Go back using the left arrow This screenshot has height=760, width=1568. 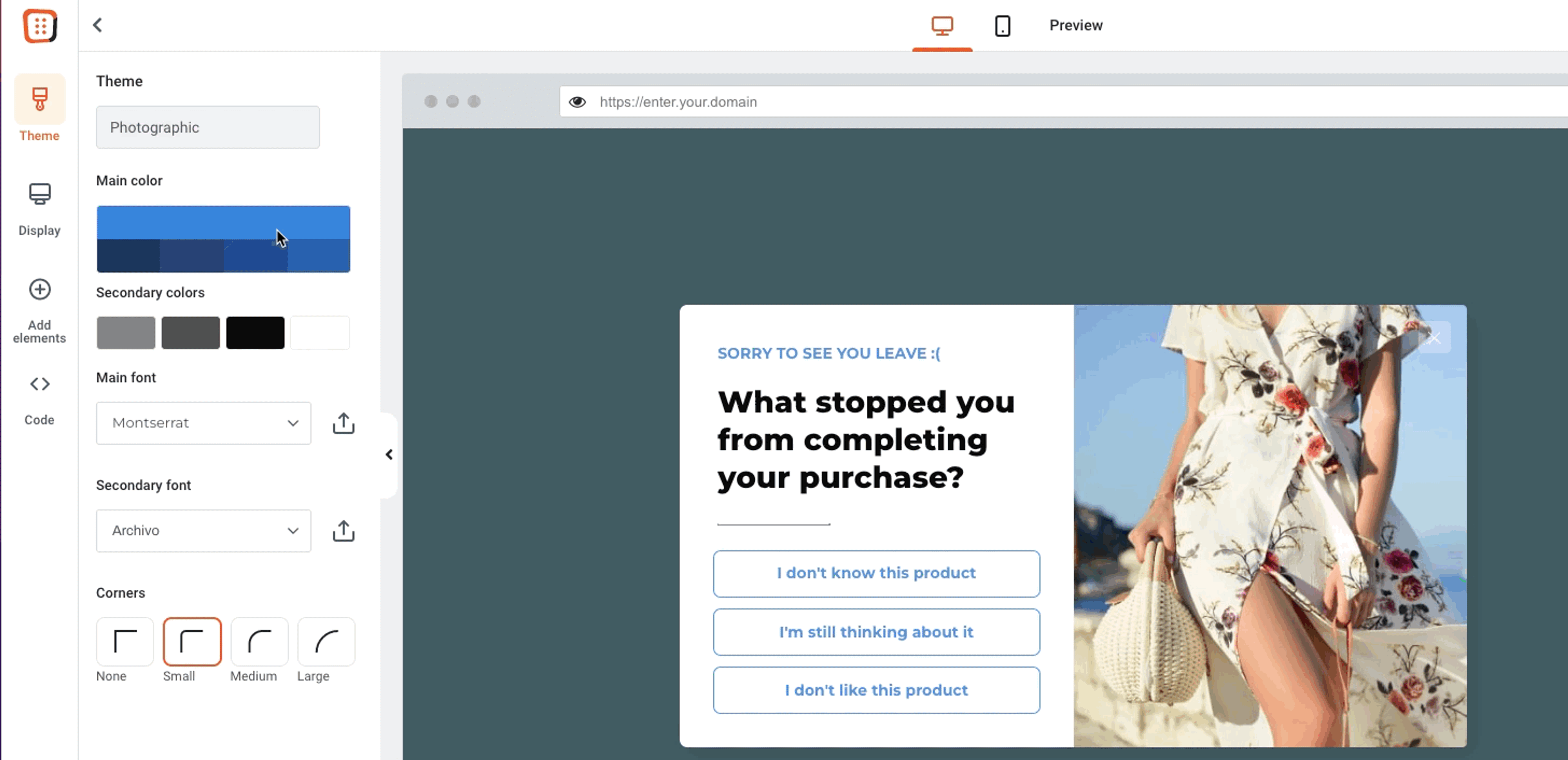pyautogui.click(x=98, y=25)
